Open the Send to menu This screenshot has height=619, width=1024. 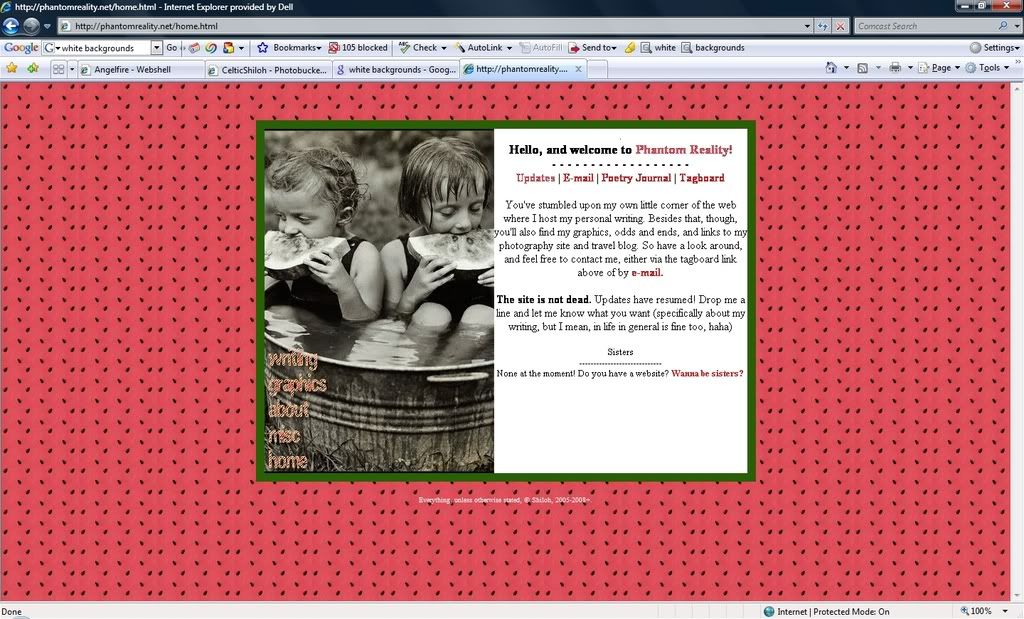(x=592, y=48)
